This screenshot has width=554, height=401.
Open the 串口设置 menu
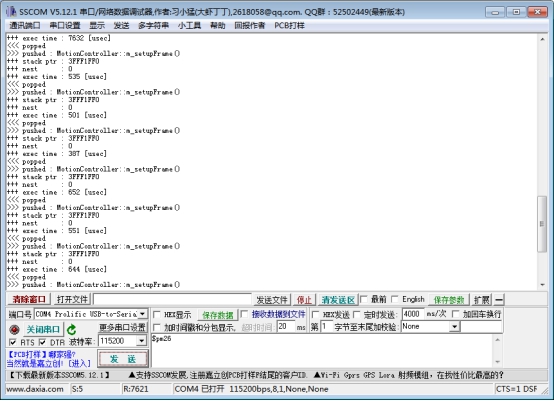pyautogui.click(x=65, y=25)
